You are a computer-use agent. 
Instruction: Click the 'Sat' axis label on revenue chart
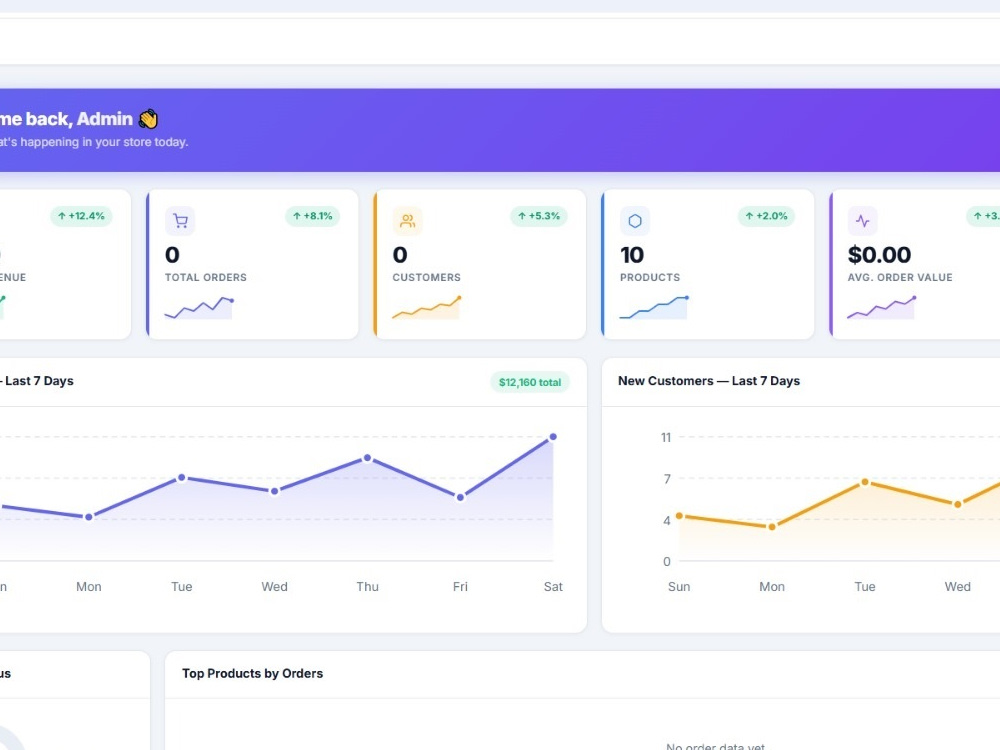click(x=553, y=587)
